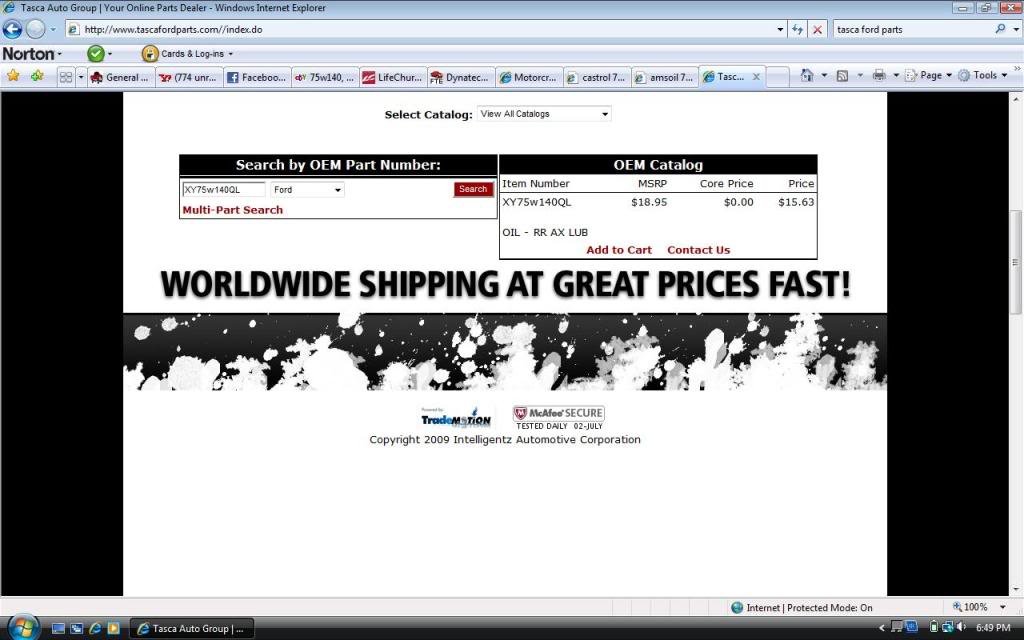Click the red Search button
This screenshot has width=1024, height=640.
click(x=473, y=189)
